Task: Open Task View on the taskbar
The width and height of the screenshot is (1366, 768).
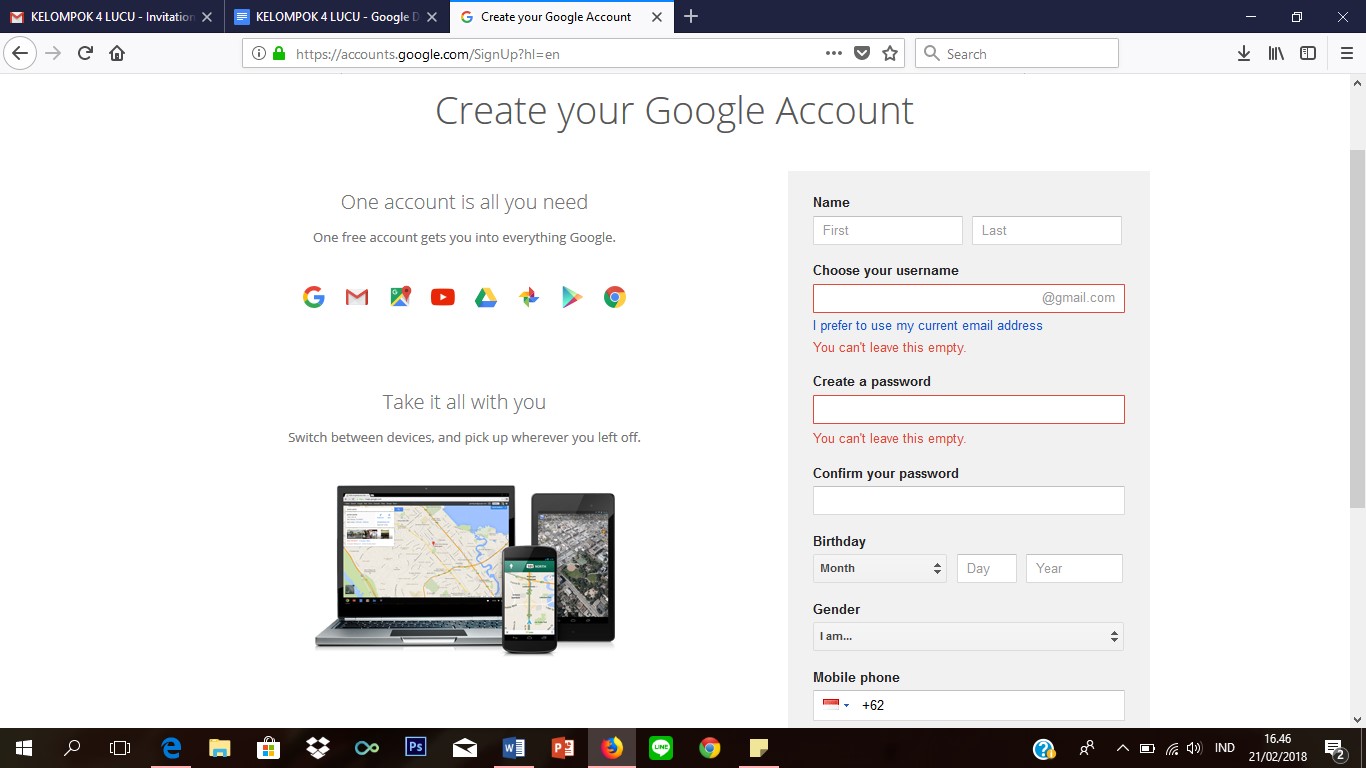Action: point(120,747)
